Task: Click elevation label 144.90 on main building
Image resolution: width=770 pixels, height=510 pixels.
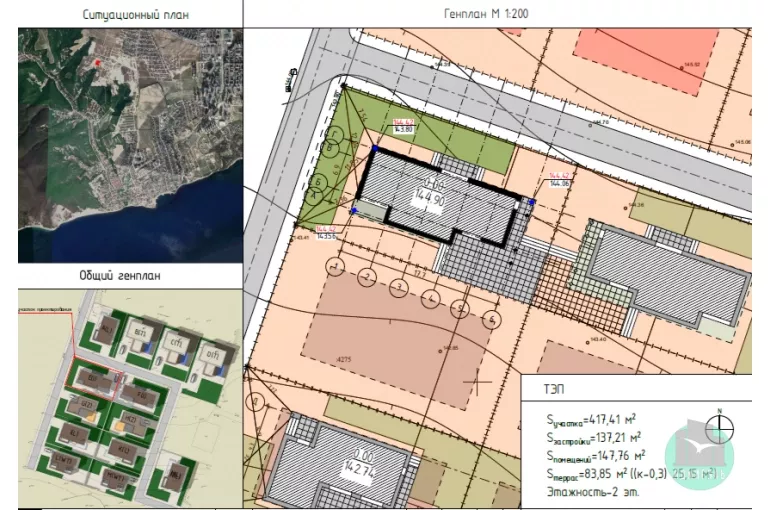Action: [431, 198]
